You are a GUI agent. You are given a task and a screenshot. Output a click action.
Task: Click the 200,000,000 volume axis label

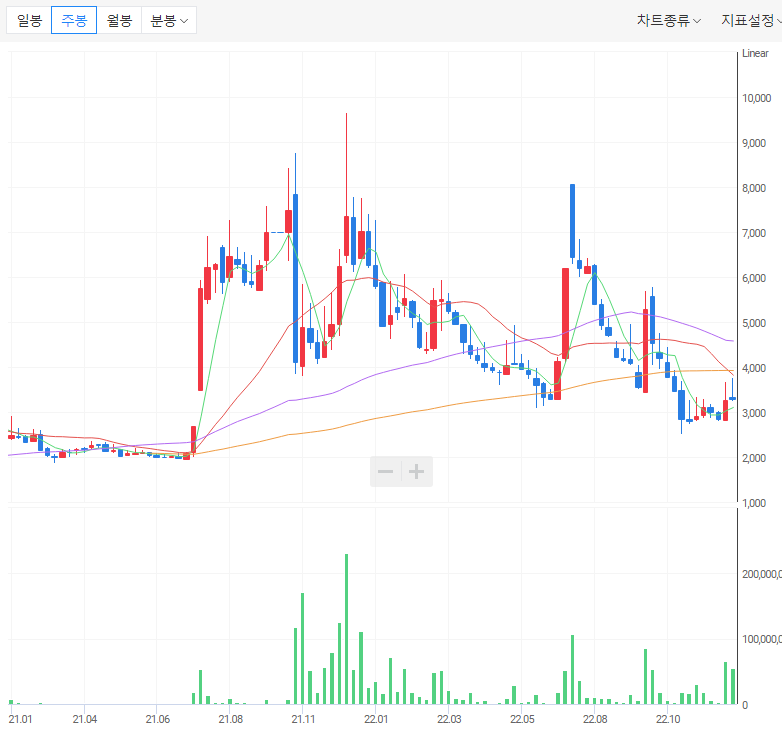pyautogui.click(x=762, y=574)
